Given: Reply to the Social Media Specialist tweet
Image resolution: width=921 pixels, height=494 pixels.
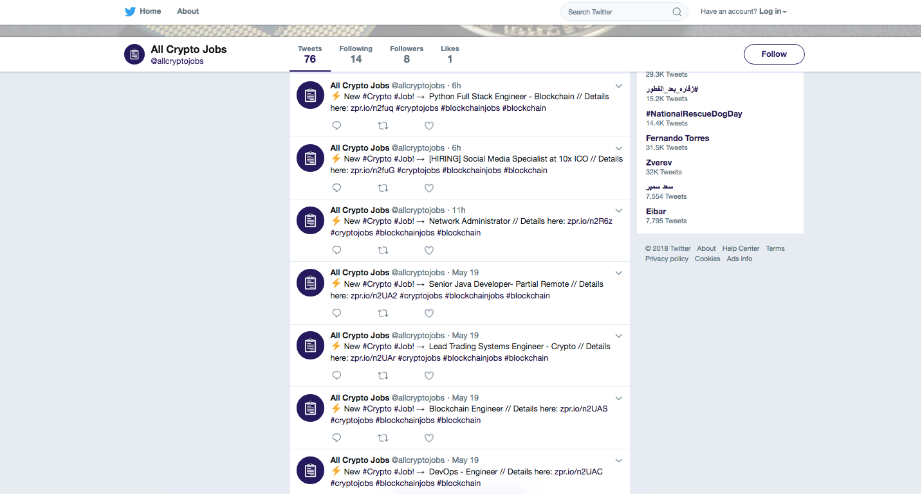Looking at the screenshot, I should click(x=337, y=188).
